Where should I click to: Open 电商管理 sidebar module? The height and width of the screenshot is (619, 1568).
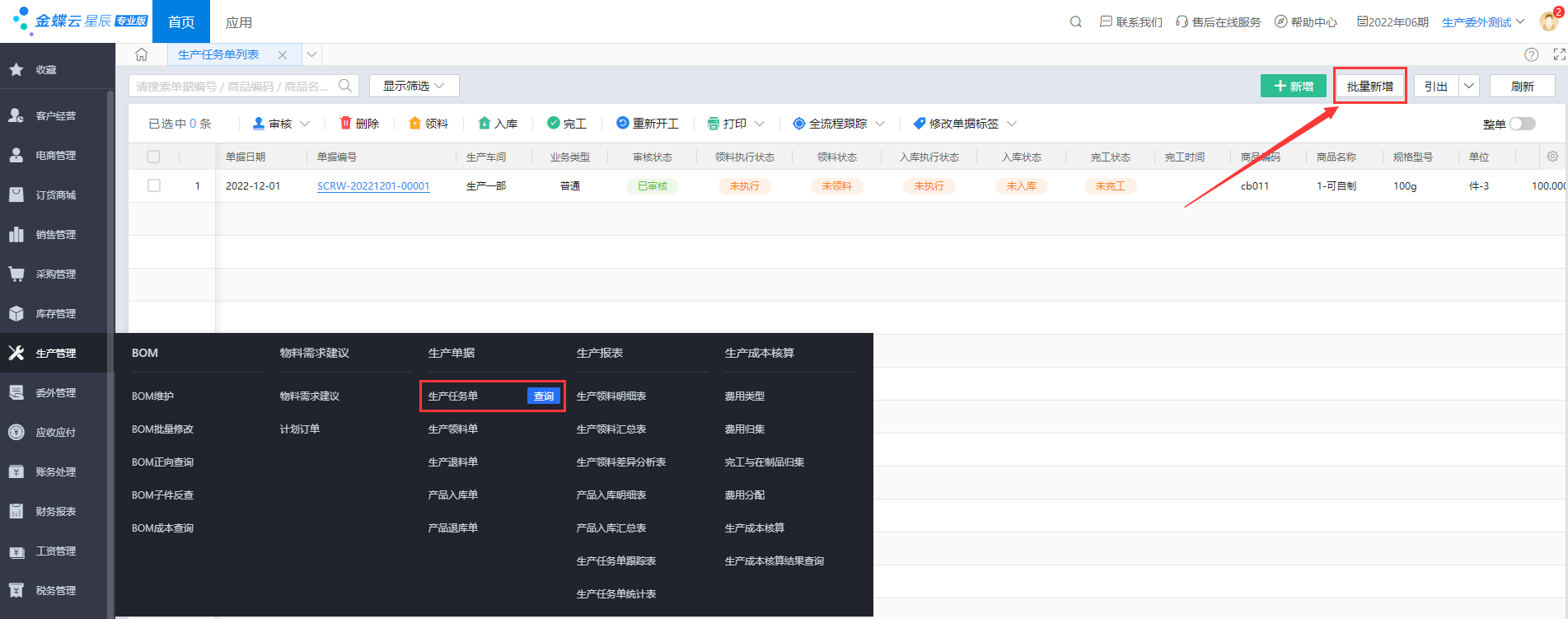tap(55, 156)
